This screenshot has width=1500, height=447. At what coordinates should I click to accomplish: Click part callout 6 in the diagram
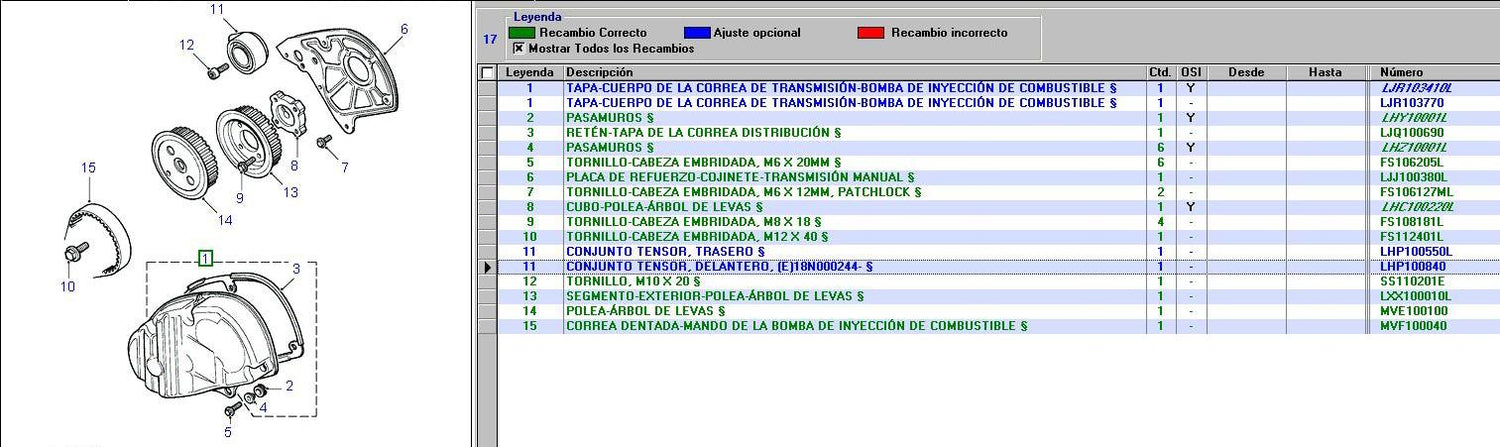pyautogui.click(x=404, y=30)
